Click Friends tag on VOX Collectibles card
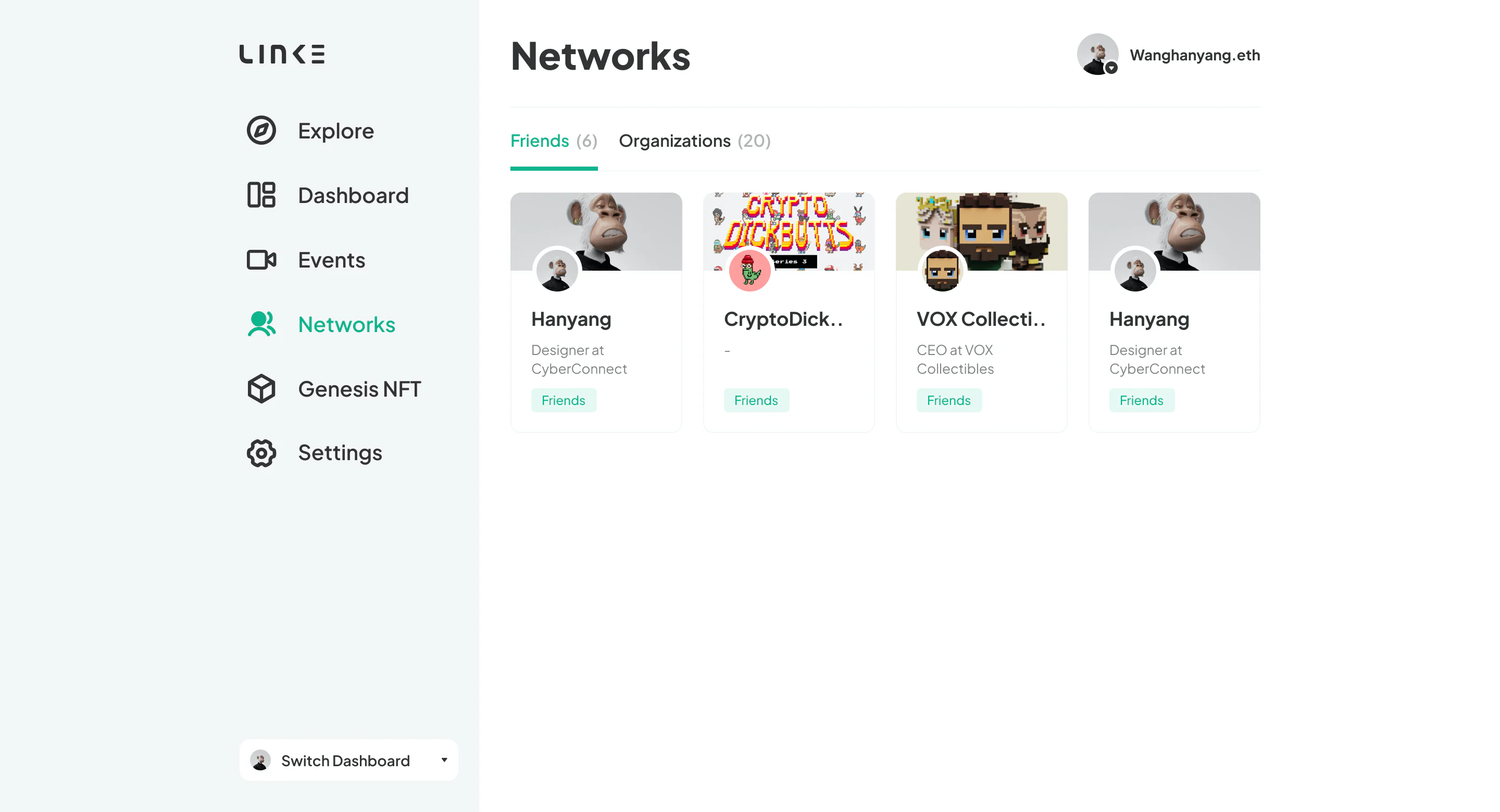Screen dimensions: 1500x812 (948, 400)
